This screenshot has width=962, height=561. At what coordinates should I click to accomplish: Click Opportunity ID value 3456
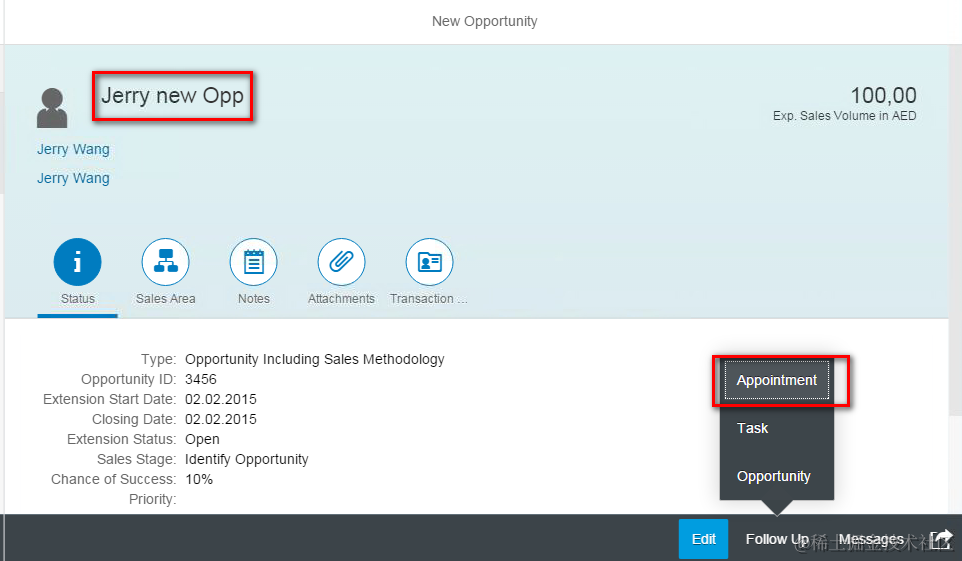(201, 379)
